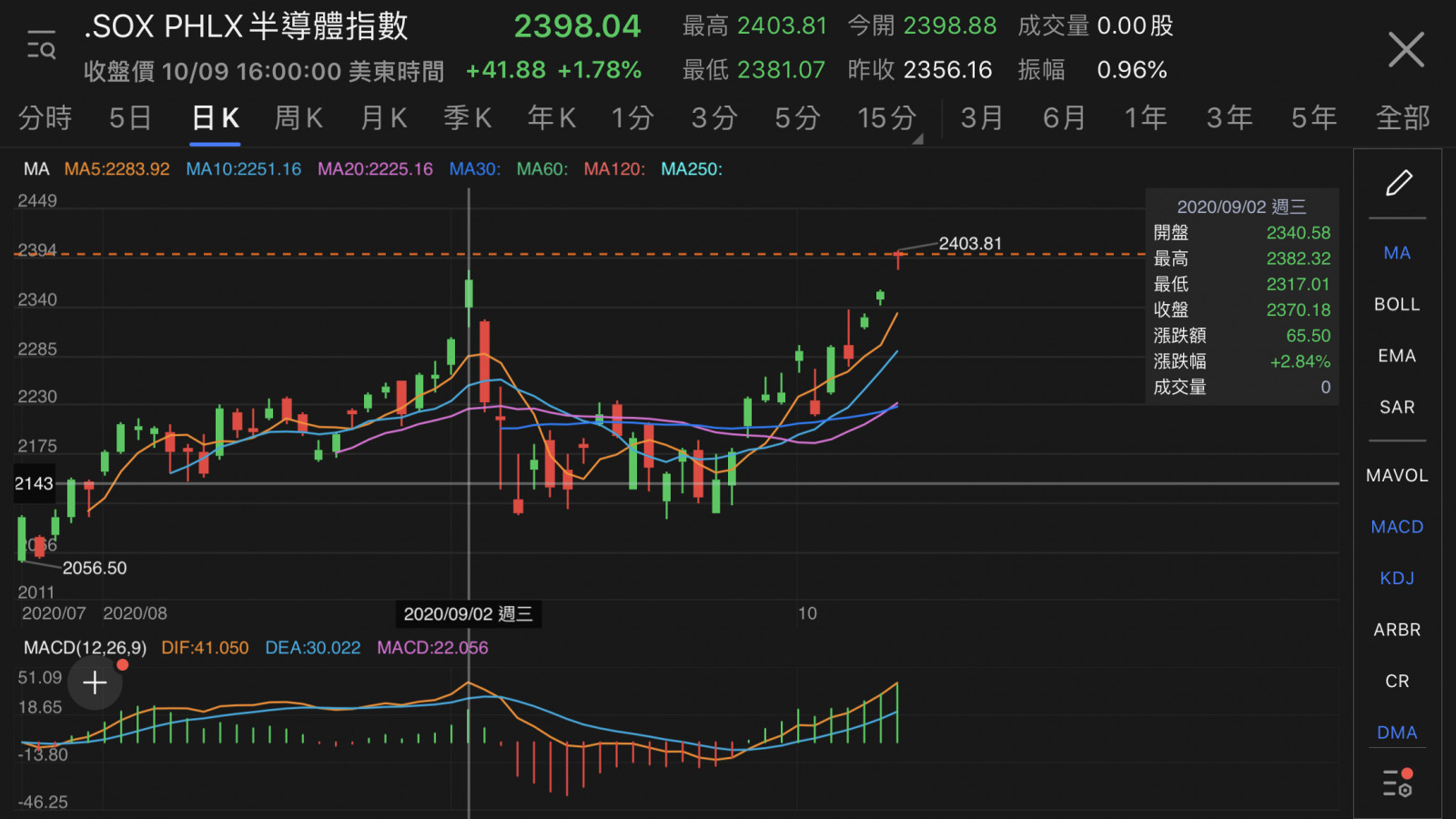Switch to 5分 five-minute chart
The width and height of the screenshot is (1456, 819).
click(798, 118)
